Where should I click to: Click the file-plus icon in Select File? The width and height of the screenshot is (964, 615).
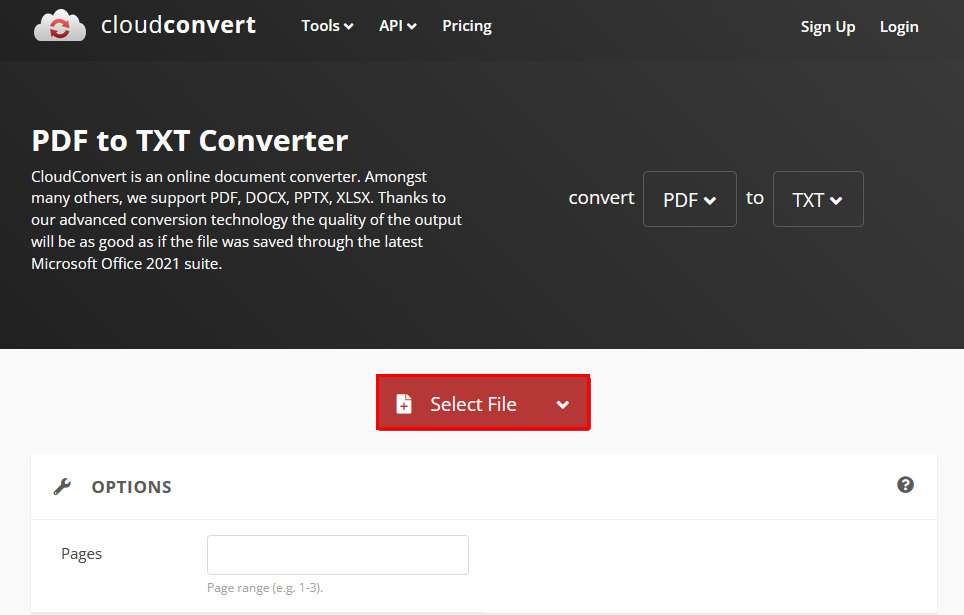click(404, 403)
